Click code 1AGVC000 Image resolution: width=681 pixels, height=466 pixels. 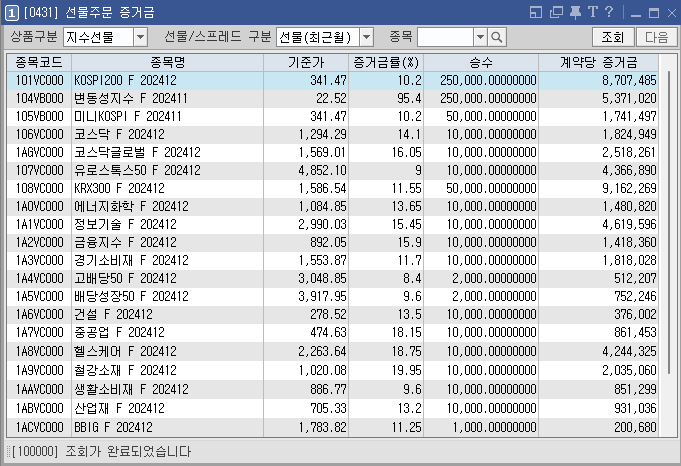click(x=40, y=152)
